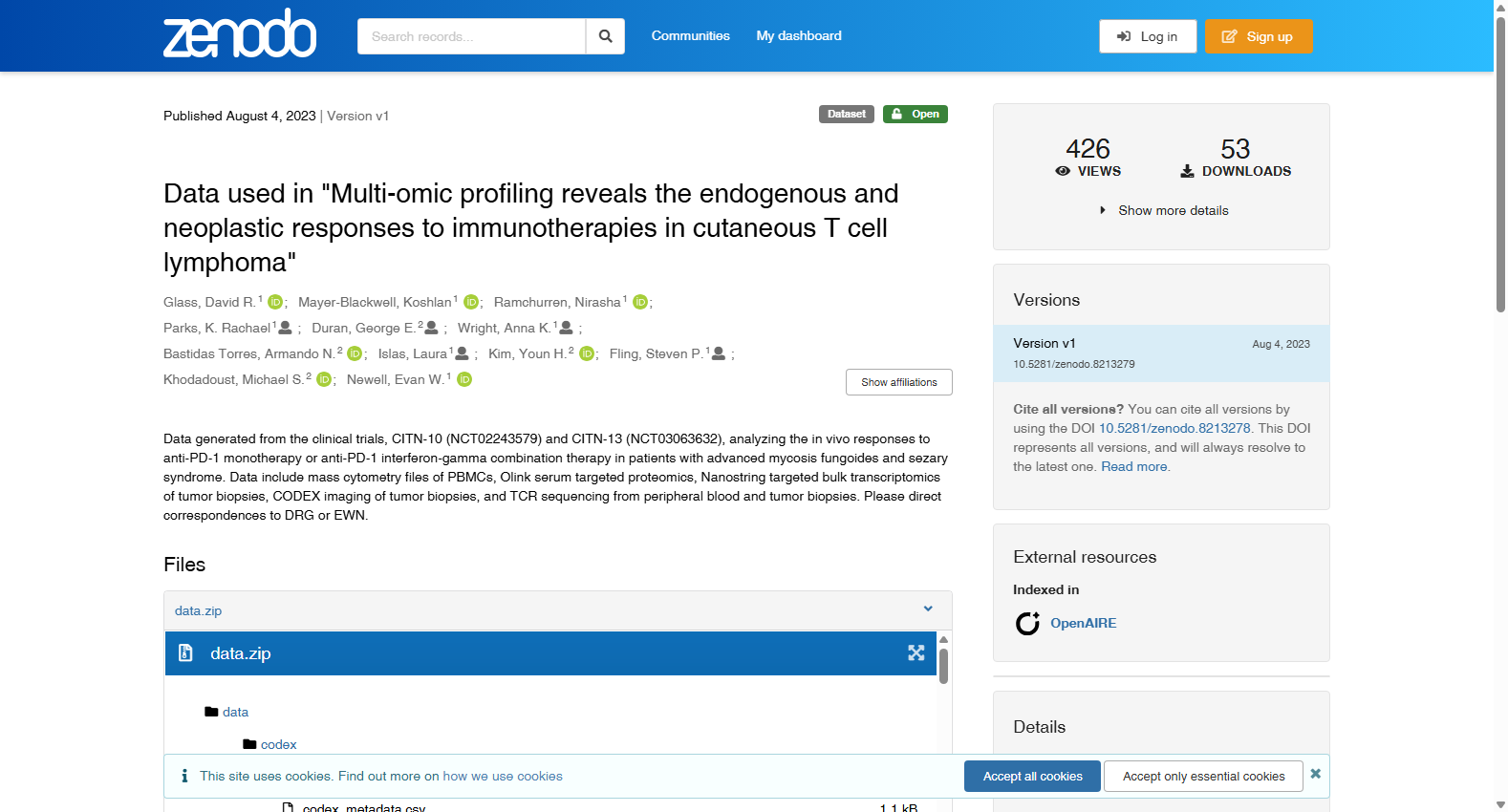Click the Log in button
The image size is (1508, 812).
[1148, 36]
